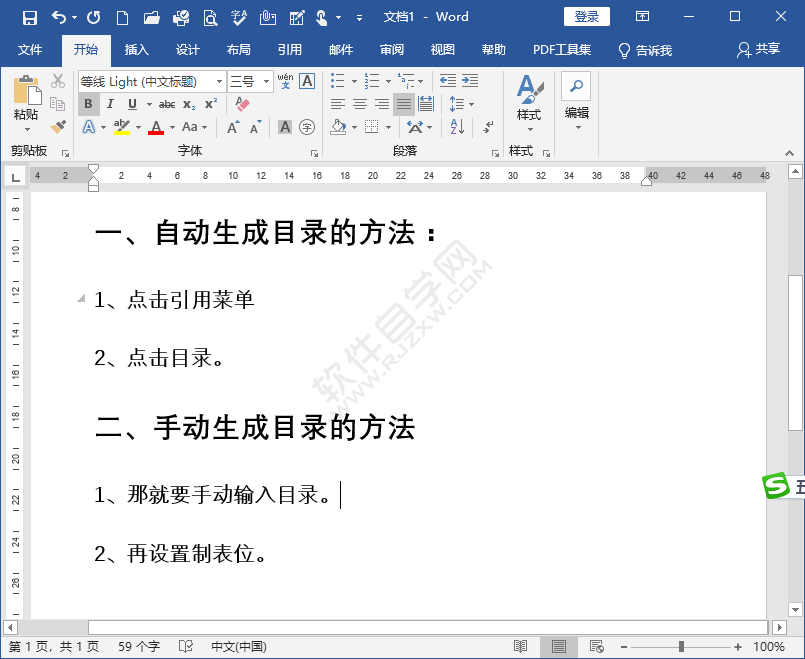Viewport: 805px width, 659px height.
Task: Expand the font color dropdown arrow
Action: [x=170, y=126]
